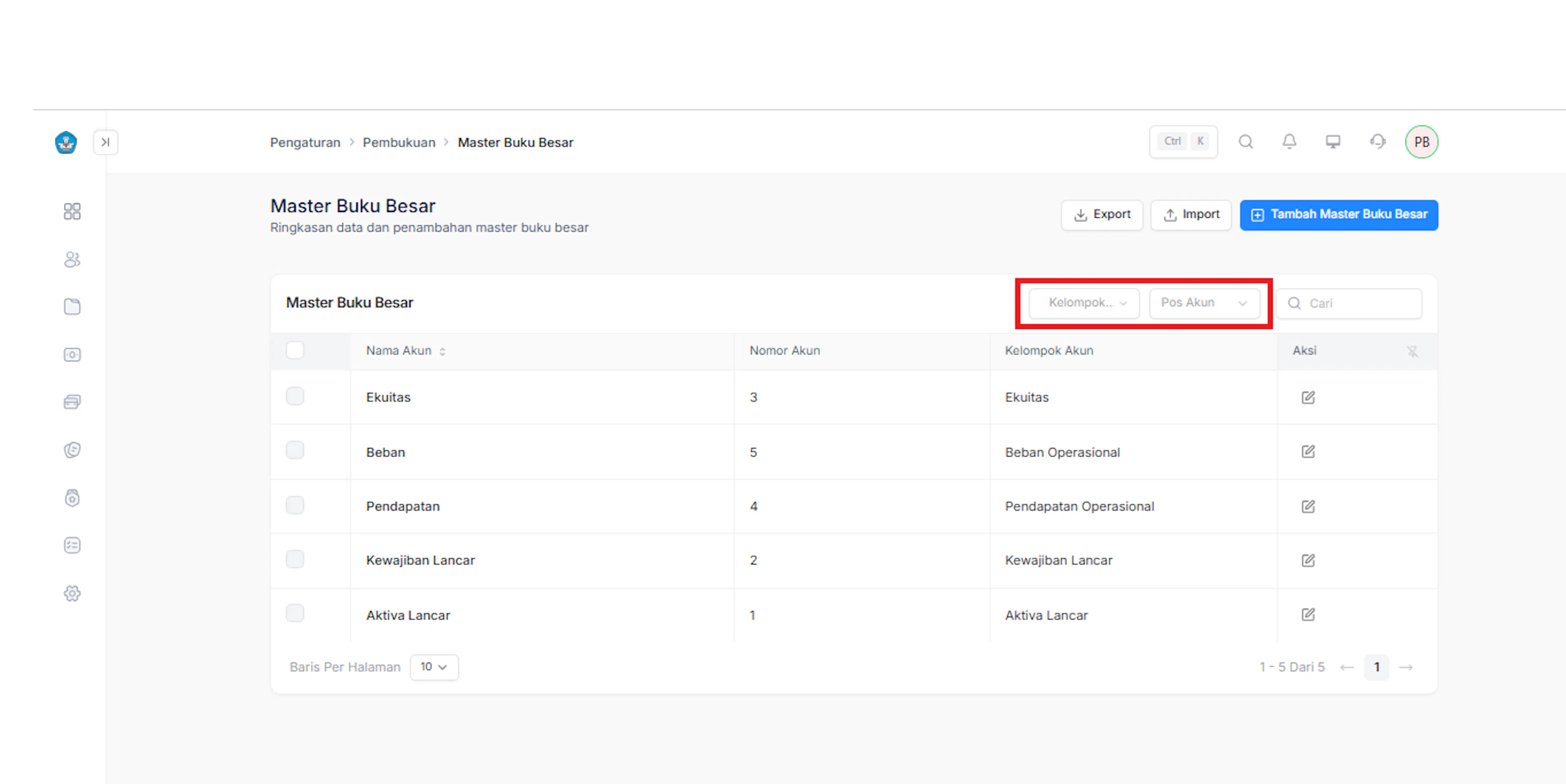Expand the sidebar with the arrow toggle
This screenshot has height=784, width=1566.
pos(105,142)
